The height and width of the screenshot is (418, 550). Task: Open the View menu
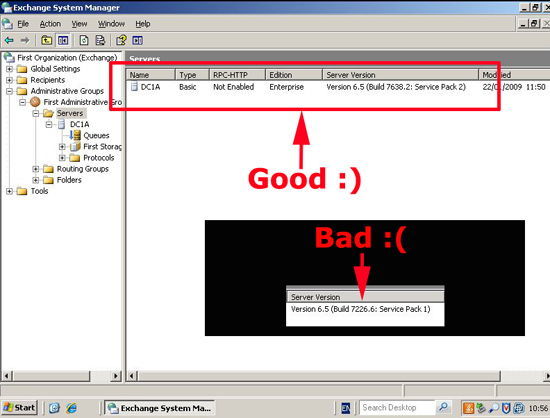click(79, 24)
